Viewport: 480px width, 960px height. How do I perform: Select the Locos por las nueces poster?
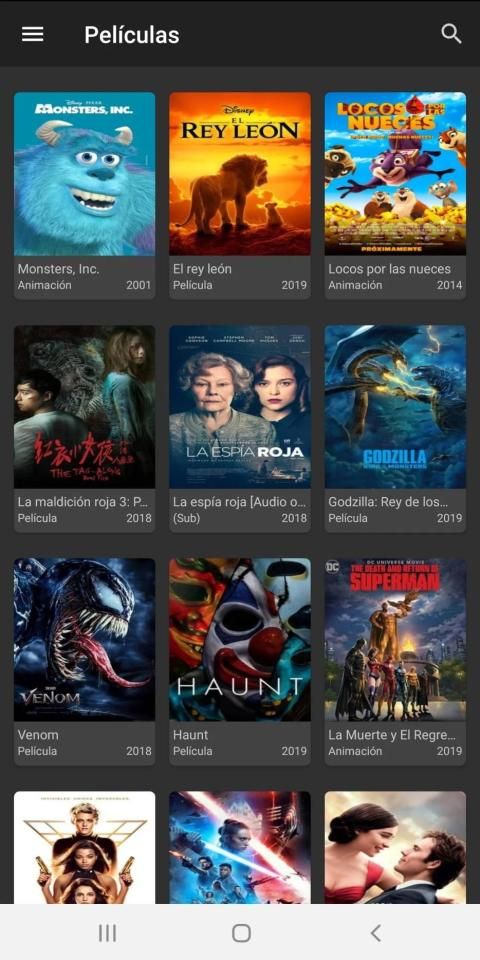tap(396, 174)
